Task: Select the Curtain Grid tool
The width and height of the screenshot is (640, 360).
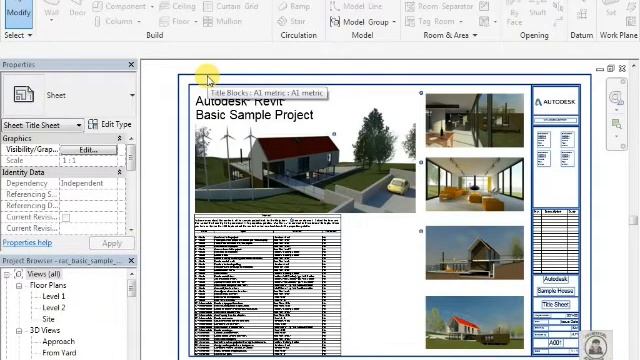Action: pyautogui.click(x=231, y=6)
